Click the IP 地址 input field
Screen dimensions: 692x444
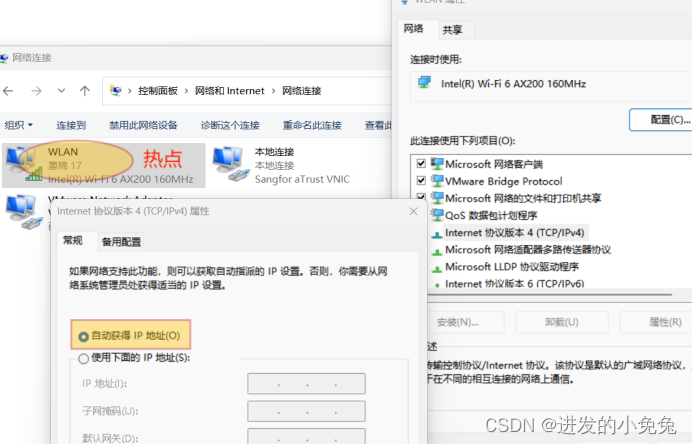click(306, 384)
